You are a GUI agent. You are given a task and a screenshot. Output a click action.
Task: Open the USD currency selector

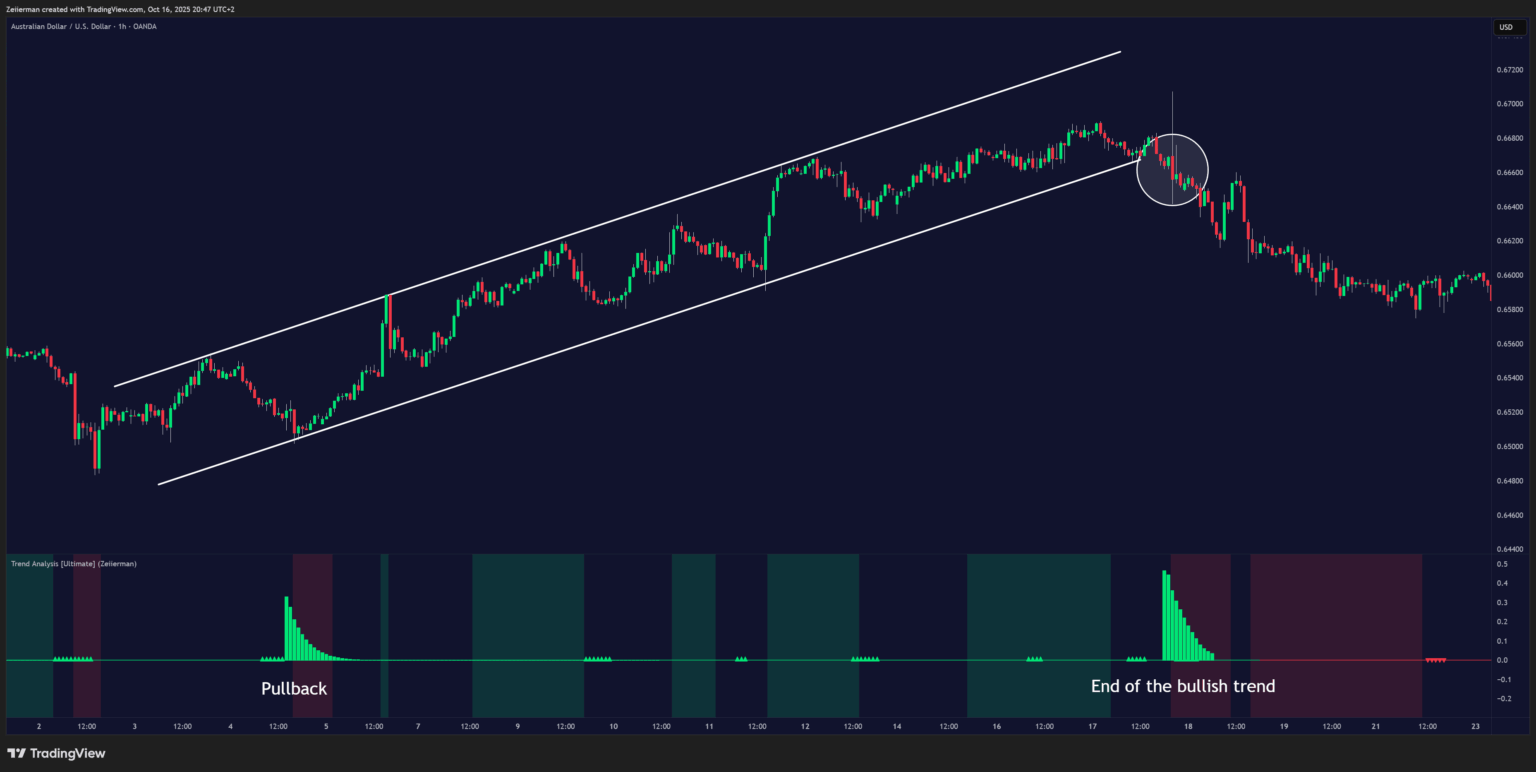pos(1505,28)
